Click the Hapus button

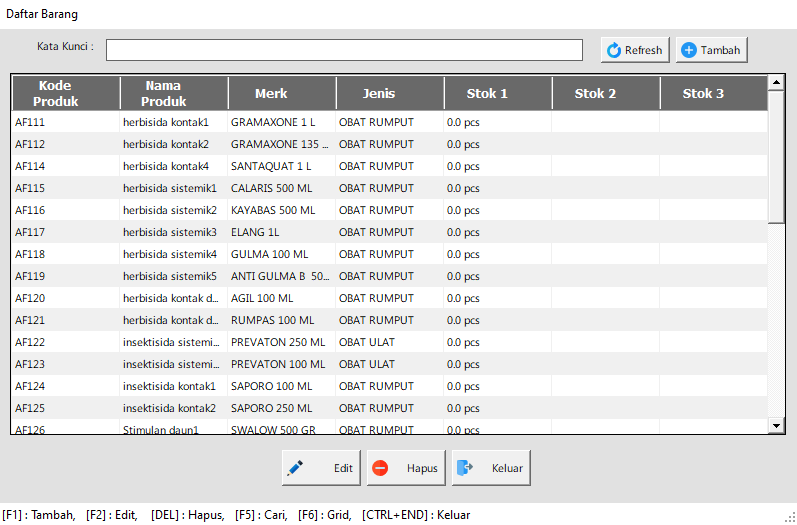point(406,468)
